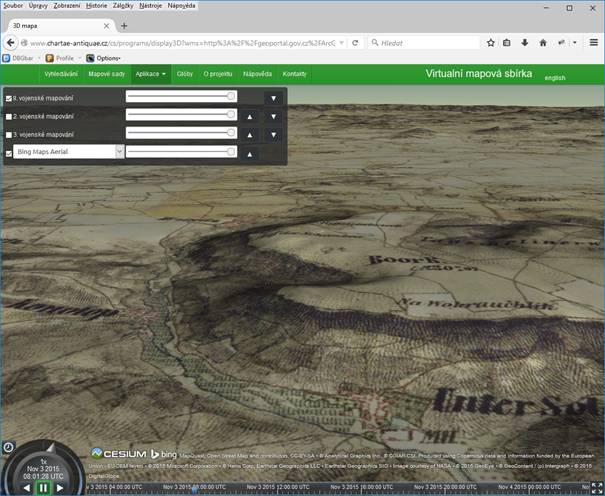
Task: Play the animation in reverse
Action: [26, 488]
